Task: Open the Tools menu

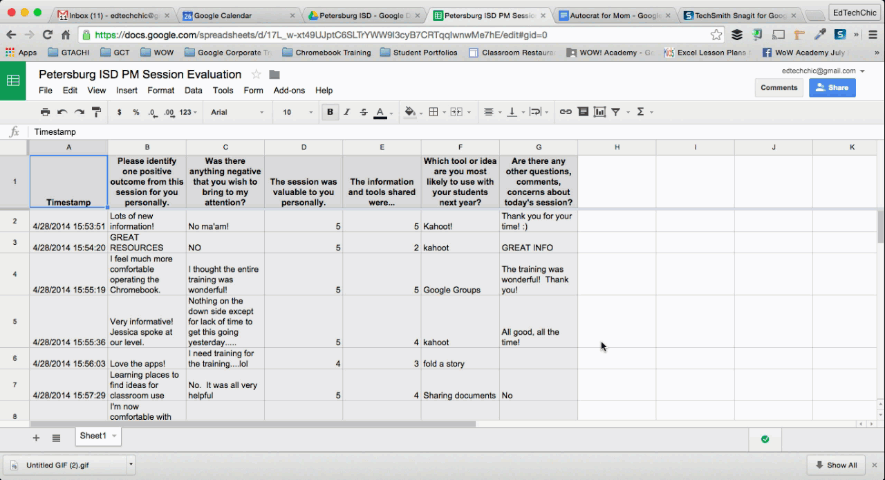Action: point(223,90)
